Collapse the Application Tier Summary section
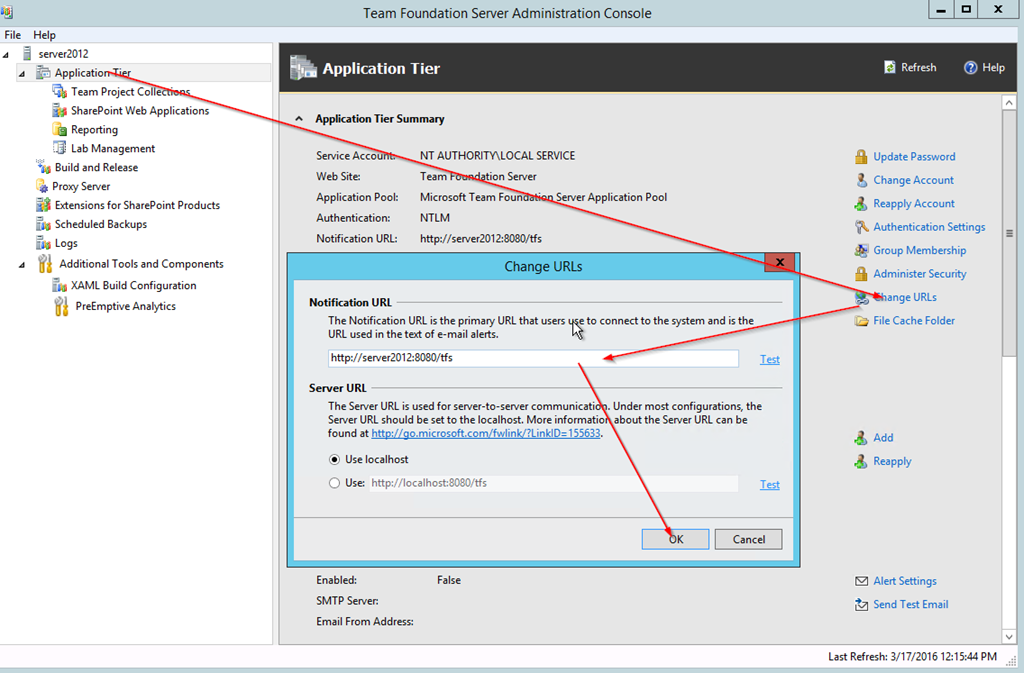 297,119
